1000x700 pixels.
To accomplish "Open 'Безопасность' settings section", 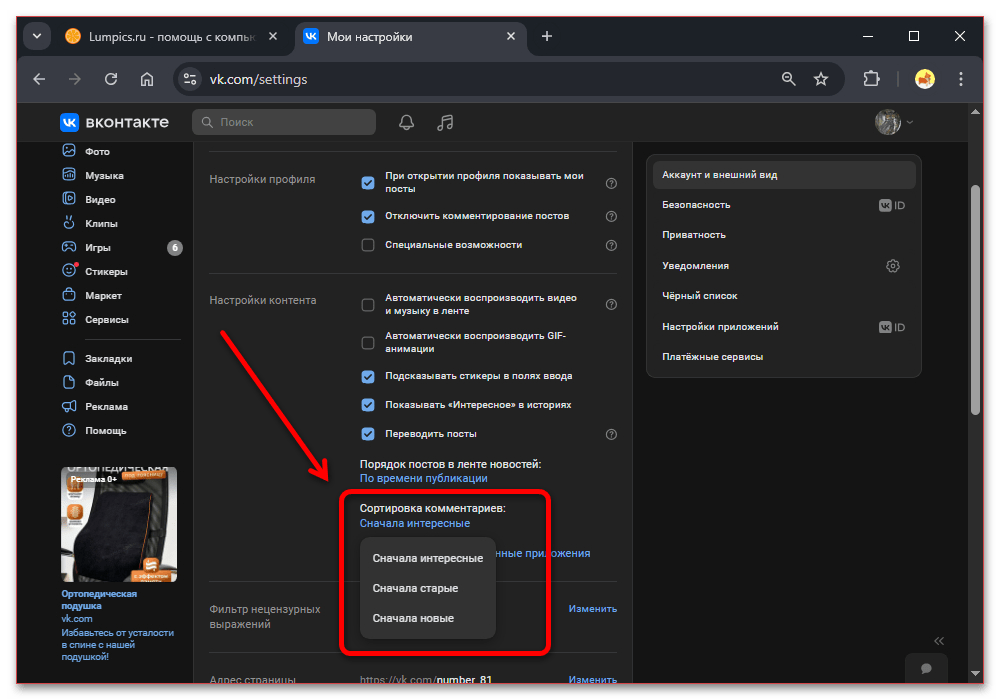I will [x=784, y=205].
